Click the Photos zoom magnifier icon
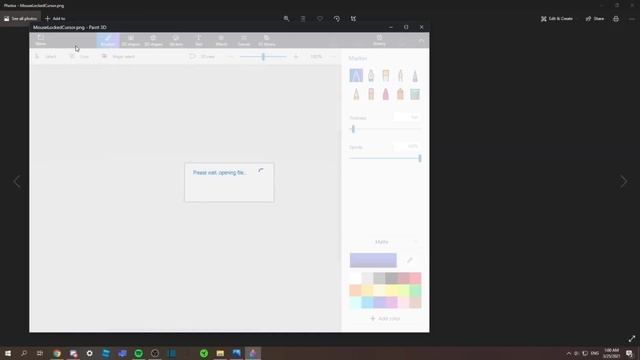 [287, 19]
